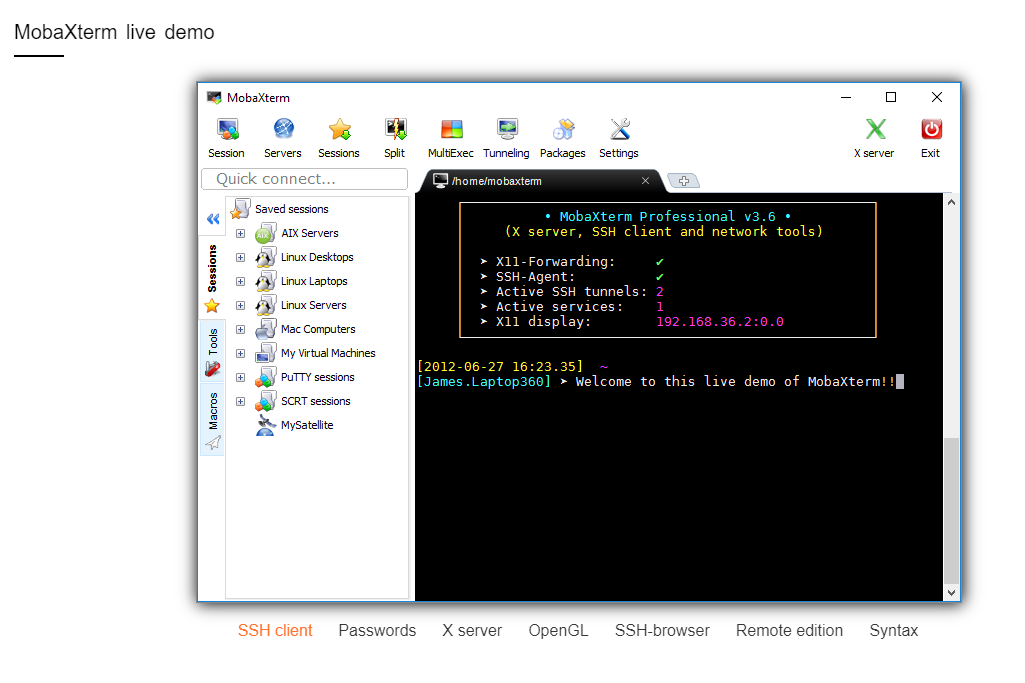
Task: Show the SSH-browser demo
Action: click(662, 631)
